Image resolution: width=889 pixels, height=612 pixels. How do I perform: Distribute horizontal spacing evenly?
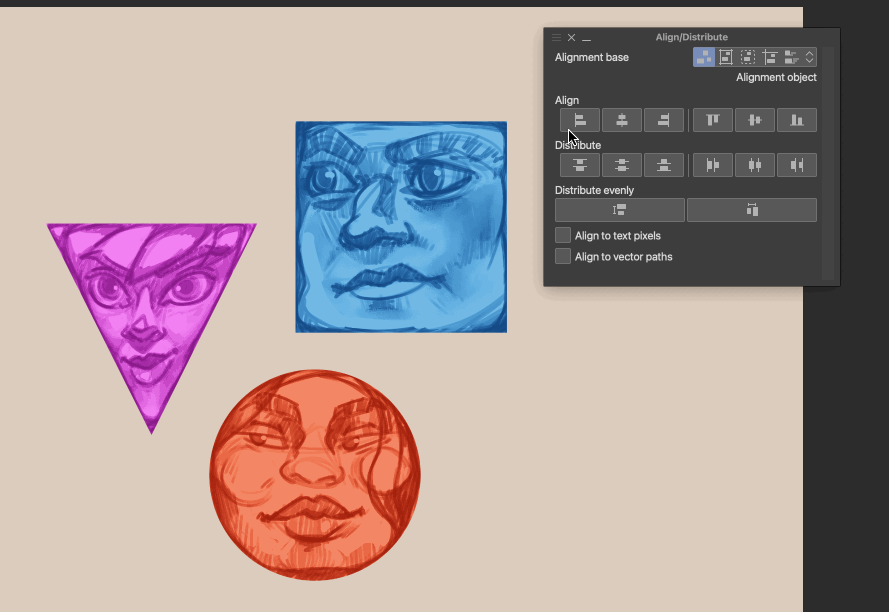[752, 210]
